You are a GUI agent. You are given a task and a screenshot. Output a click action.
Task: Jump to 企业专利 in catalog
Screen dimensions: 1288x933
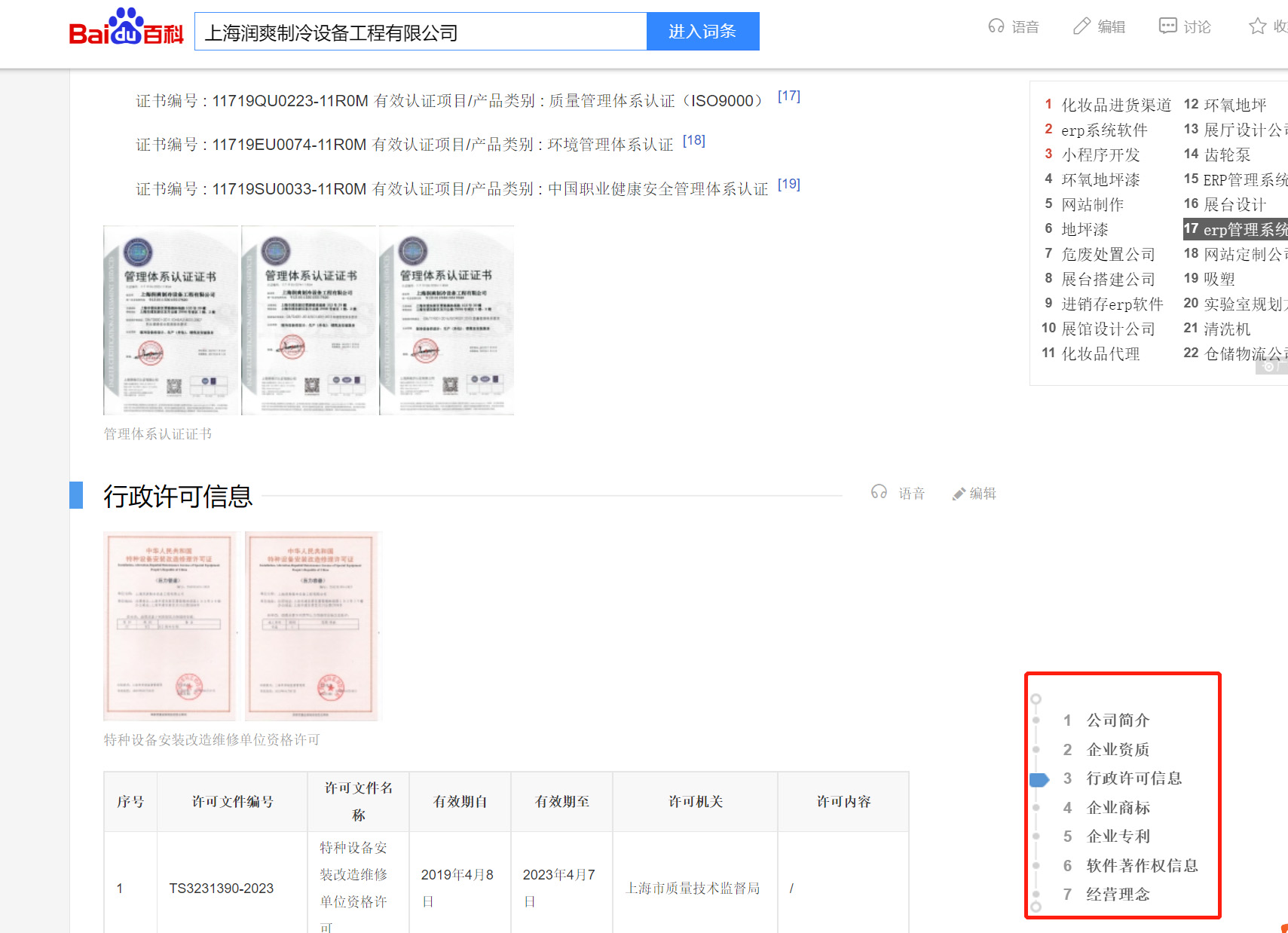(1118, 837)
